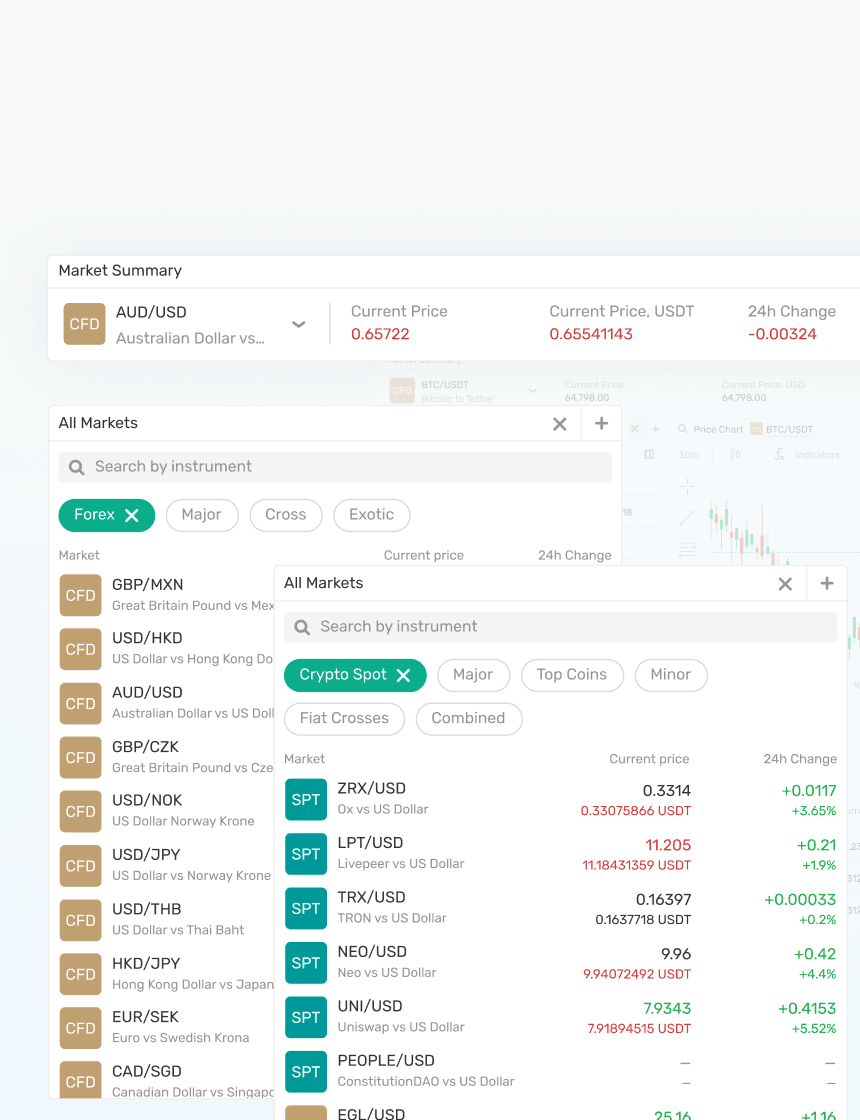Select the crosshair tool in the background chart
Screen dimensions: 860x1120
687,487
